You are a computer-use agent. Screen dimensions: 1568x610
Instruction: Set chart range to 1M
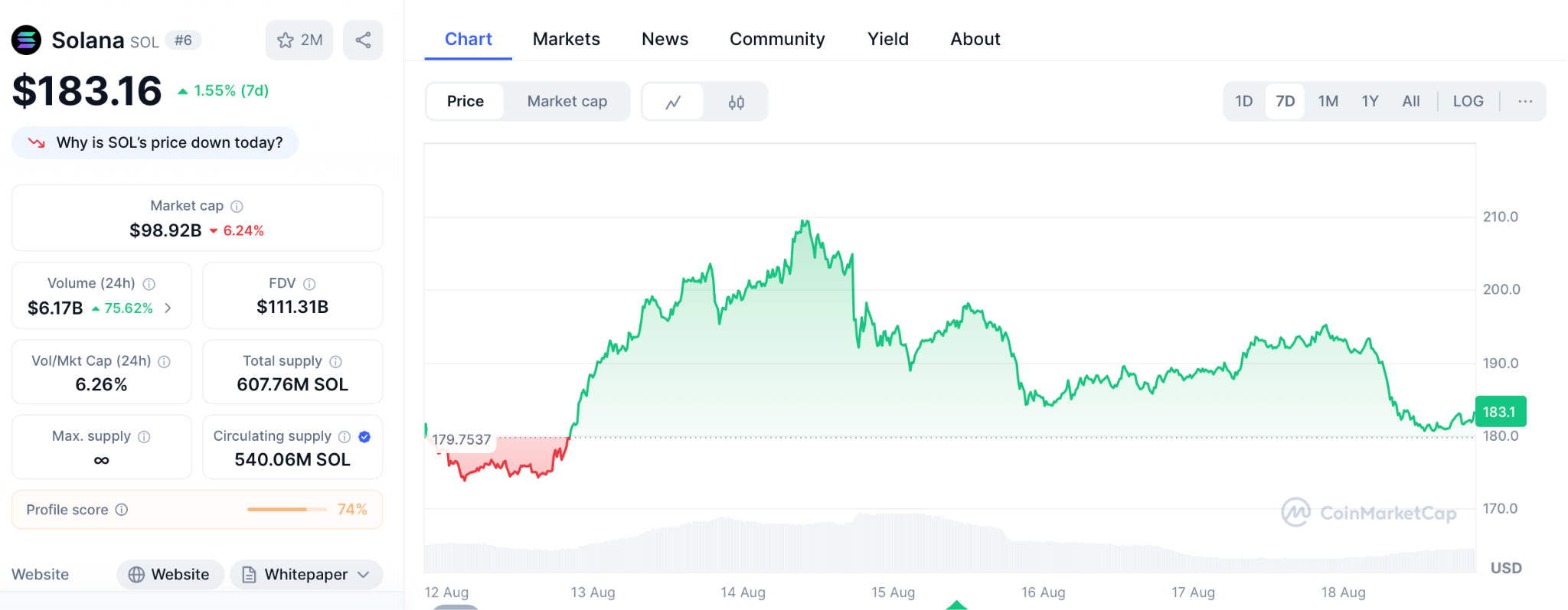point(1328,101)
